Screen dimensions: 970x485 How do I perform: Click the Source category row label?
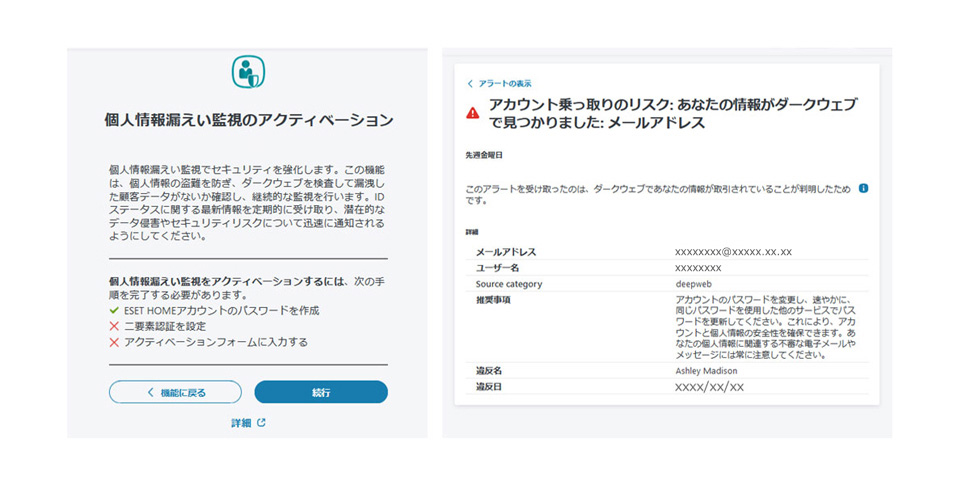509,285
